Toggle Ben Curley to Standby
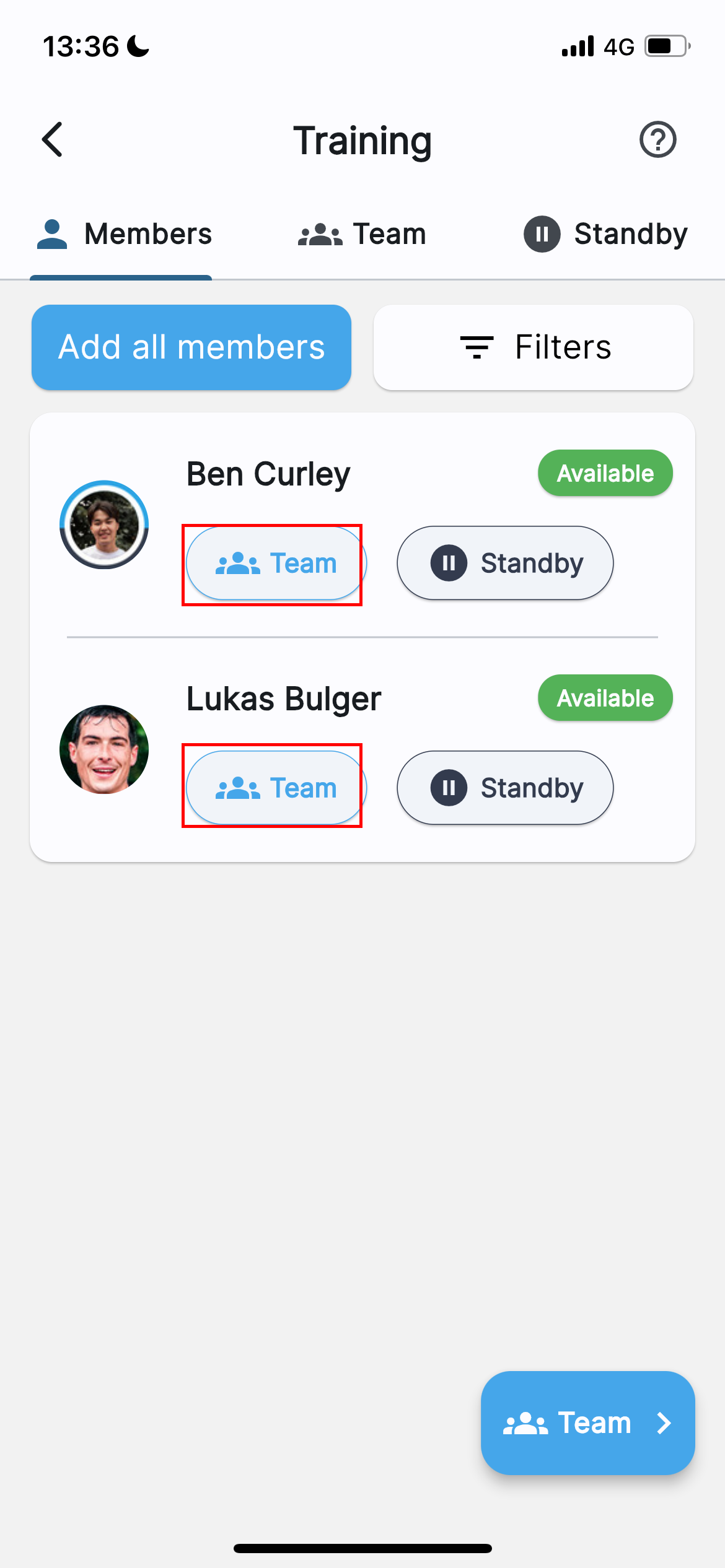Image resolution: width=725 pixels, height=1568 pixels. tap(505, 563)
